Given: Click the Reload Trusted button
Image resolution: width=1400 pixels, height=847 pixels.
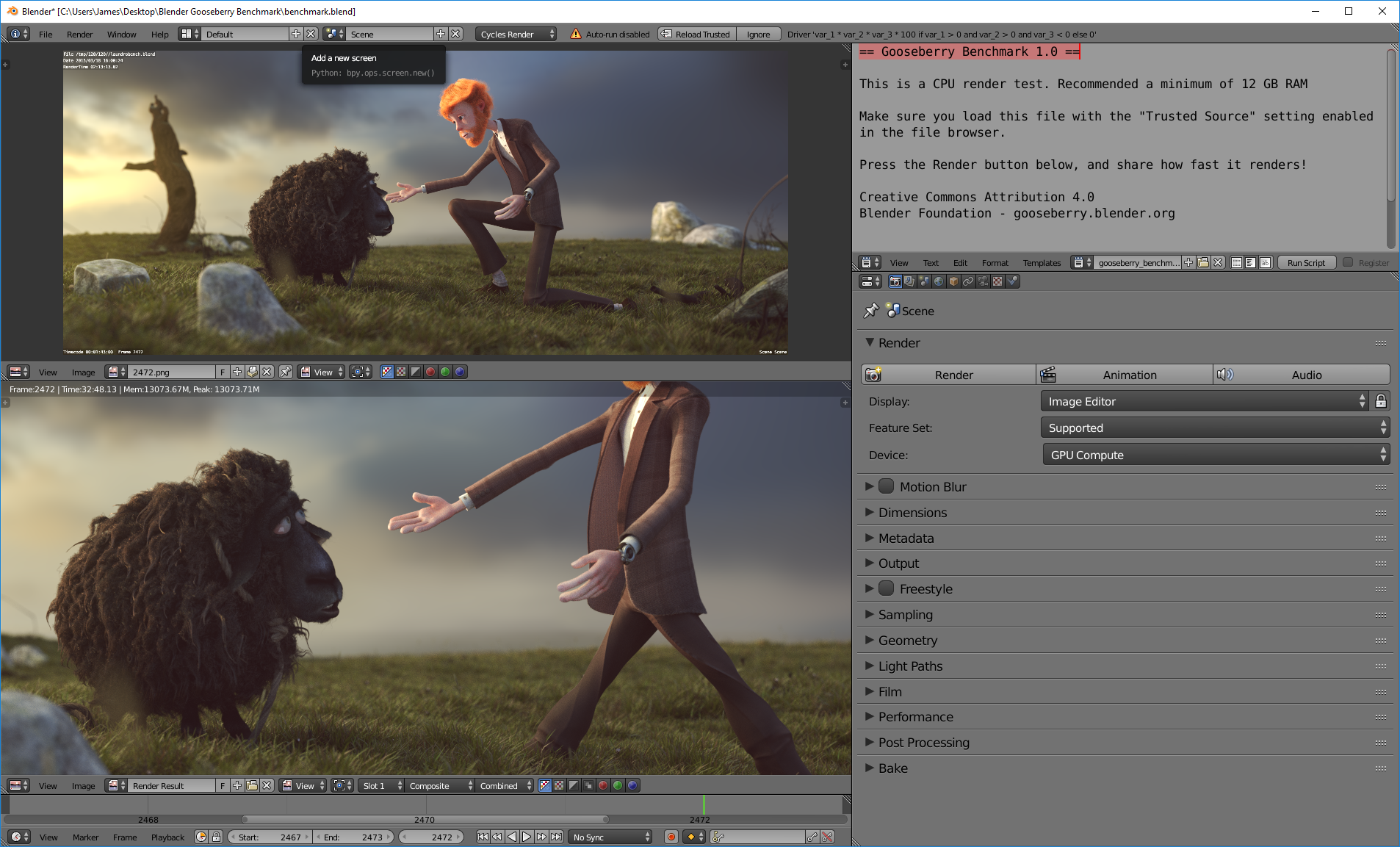Looking at the screenshot, I should click(x=696, y=35).
